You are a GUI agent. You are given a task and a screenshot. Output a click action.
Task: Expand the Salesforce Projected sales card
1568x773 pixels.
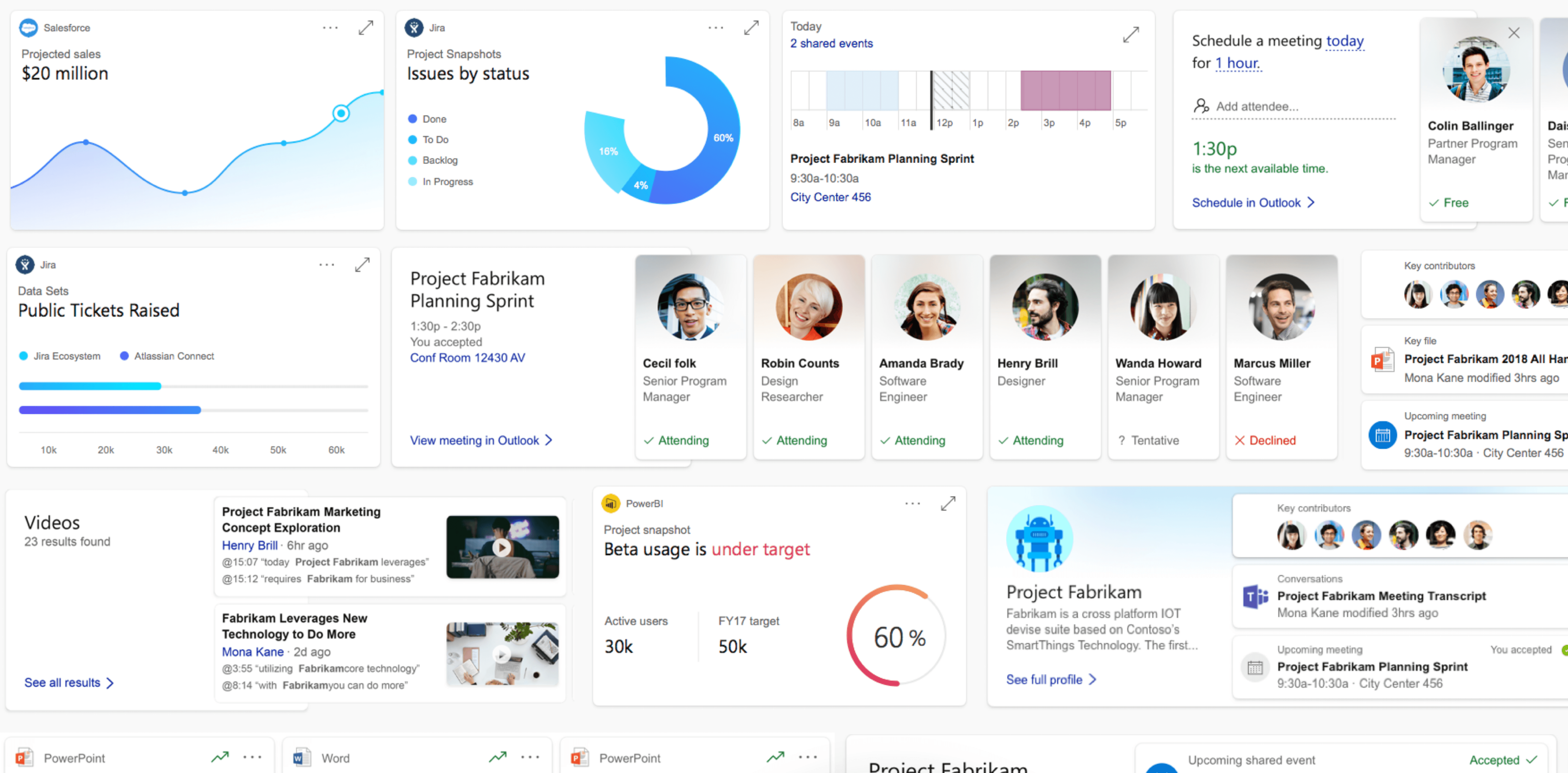pyautogui.click(x=365, y=28)
